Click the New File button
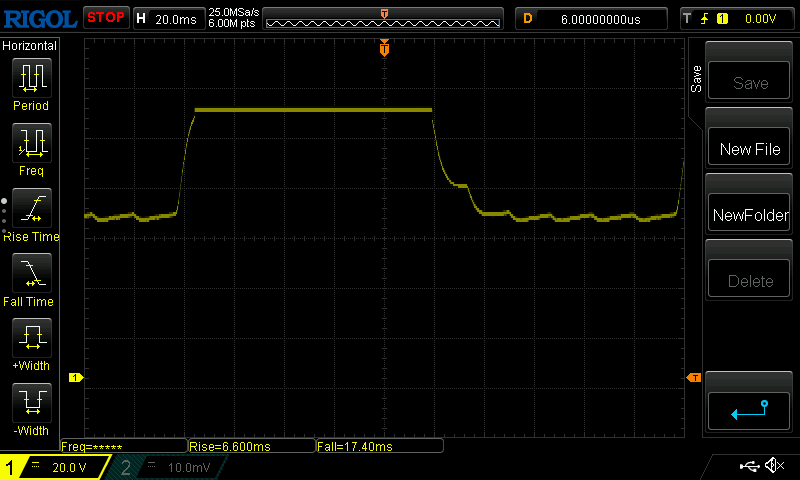The width and height of the screenshot is (800, 480). click(x=750, y=149)
